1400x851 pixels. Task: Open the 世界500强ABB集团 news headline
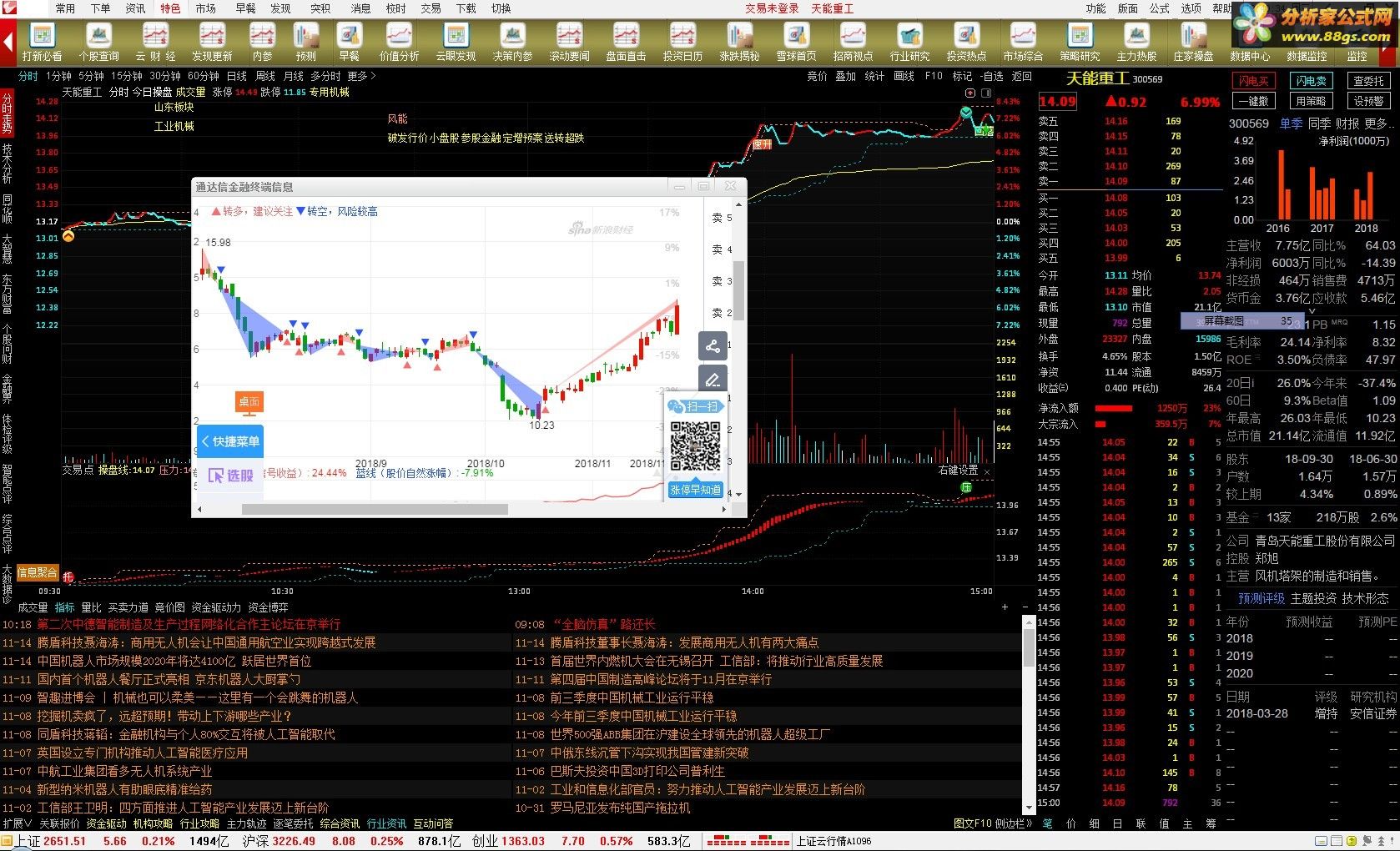tap(690, 734)
